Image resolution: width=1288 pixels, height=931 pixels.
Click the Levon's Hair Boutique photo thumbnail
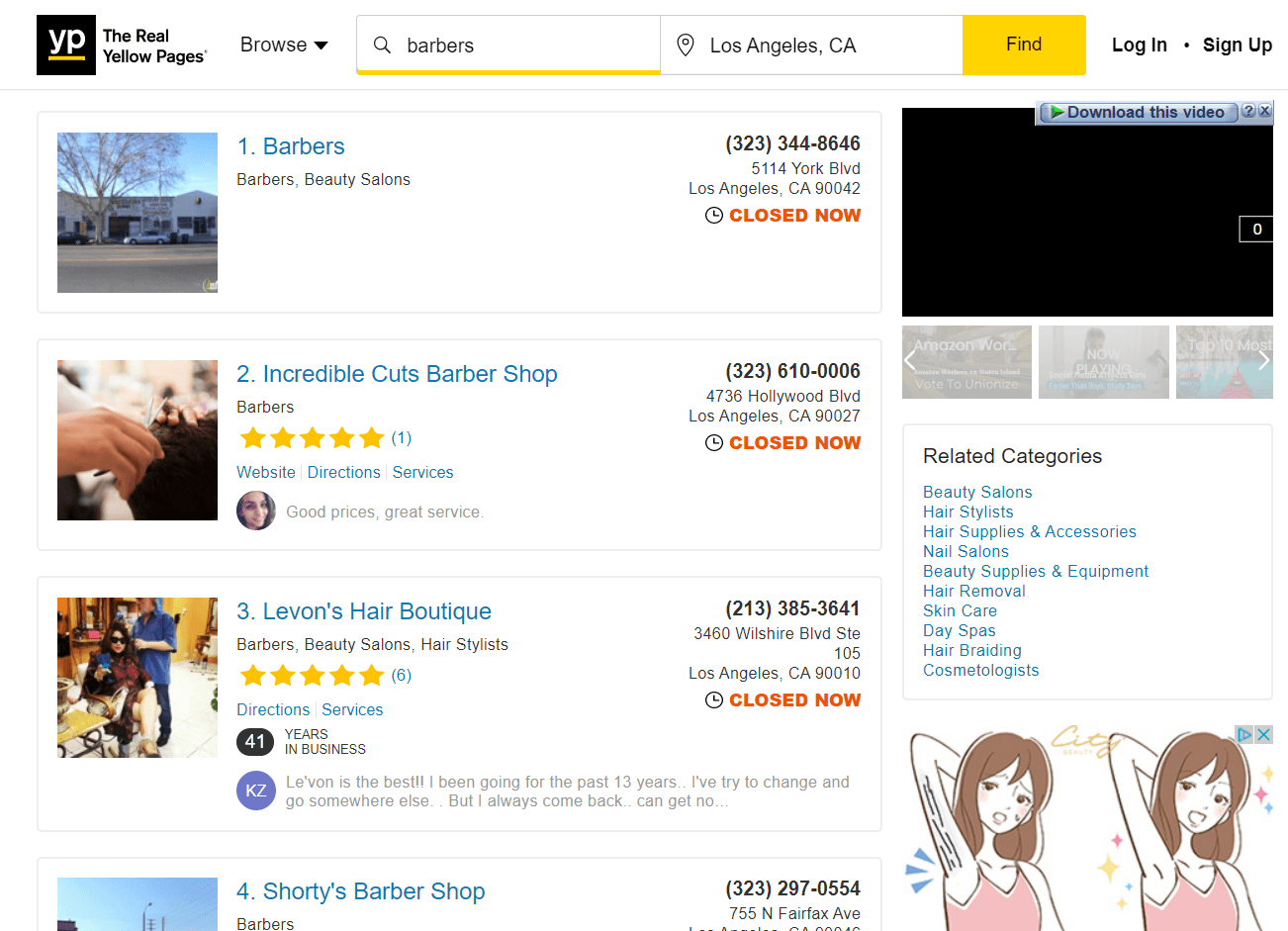[x=138, y=678]
